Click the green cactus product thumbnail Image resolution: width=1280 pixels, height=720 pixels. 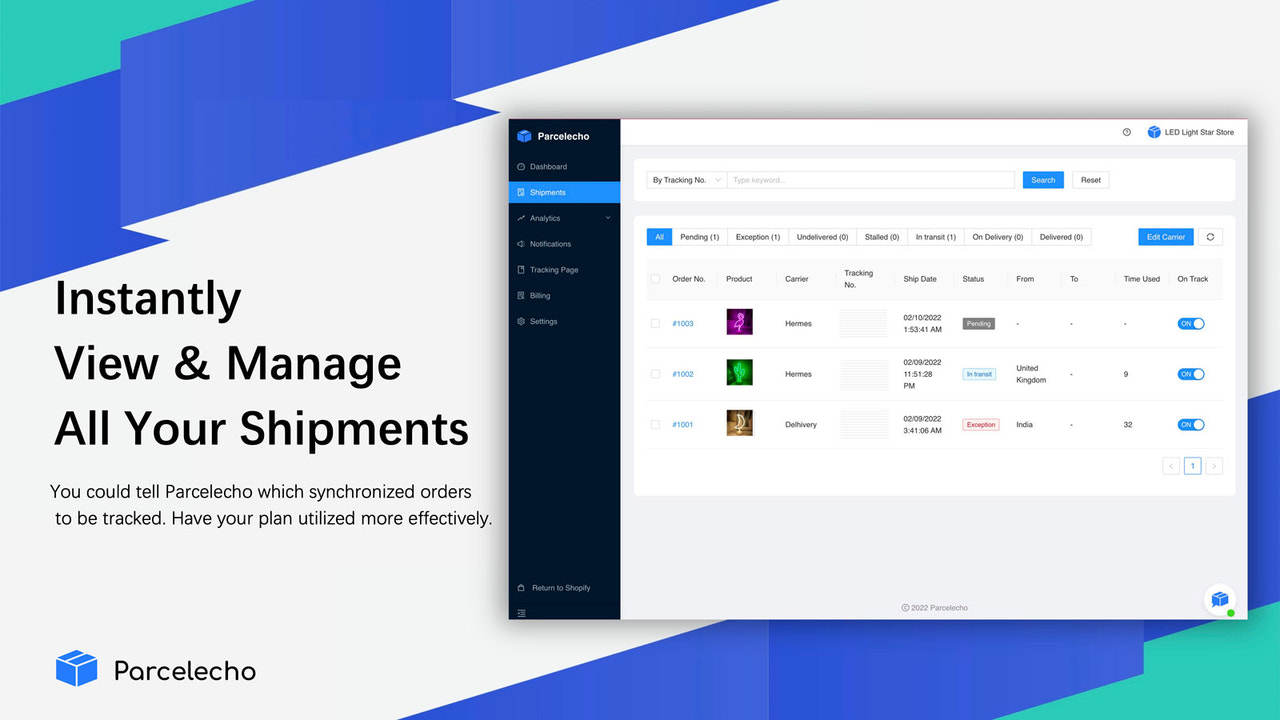[x=739, y=373]
